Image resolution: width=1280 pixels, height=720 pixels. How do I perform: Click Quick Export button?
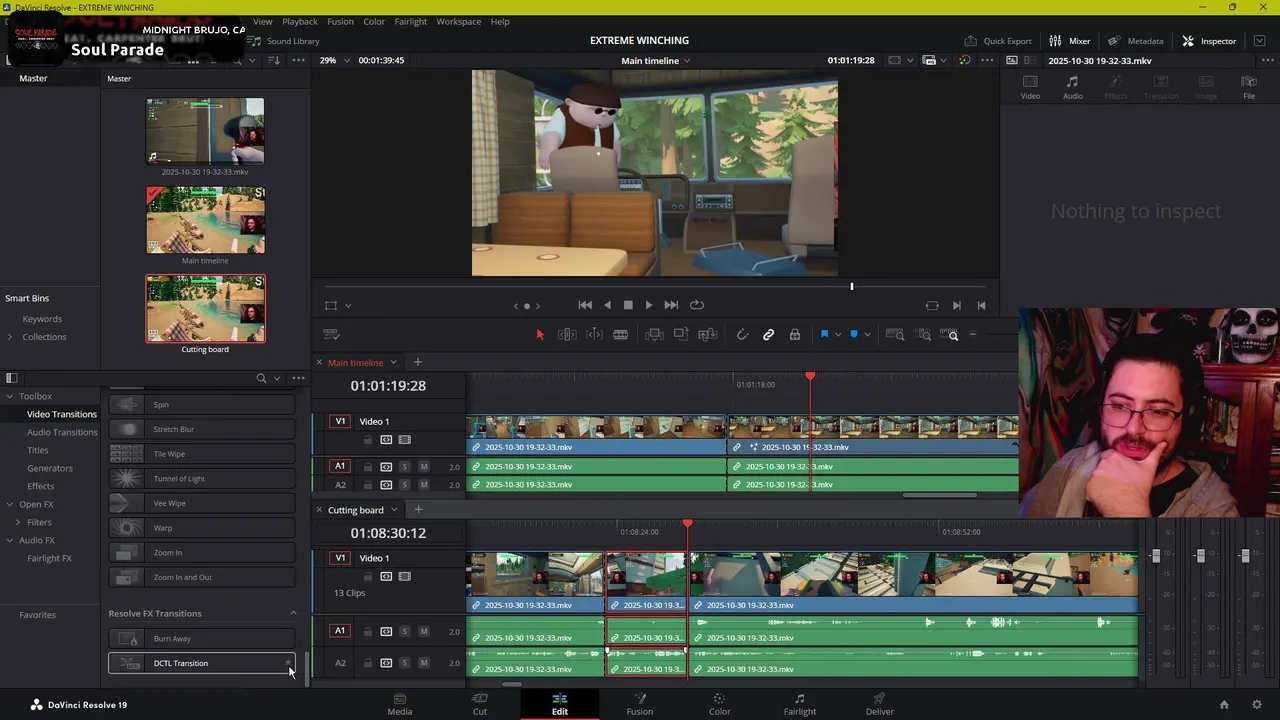998,41
